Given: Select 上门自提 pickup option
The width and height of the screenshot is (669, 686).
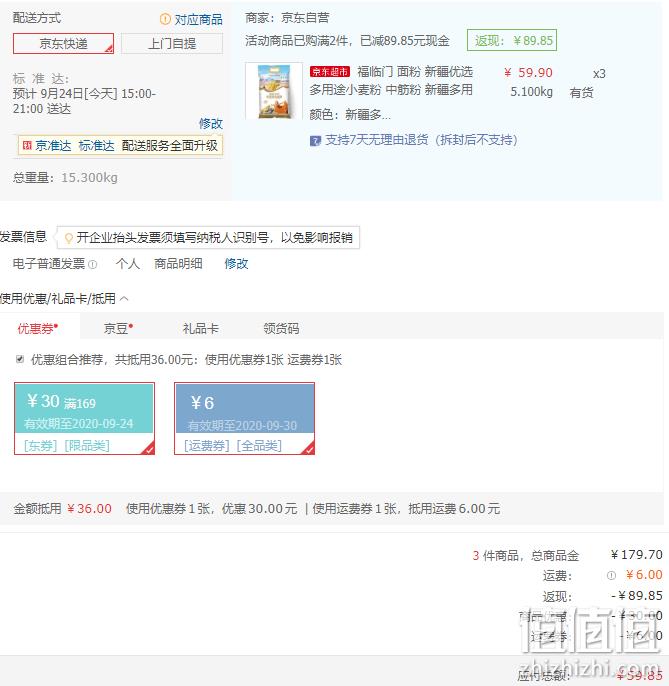Looking at the screenshot, I should coord(172,43).
